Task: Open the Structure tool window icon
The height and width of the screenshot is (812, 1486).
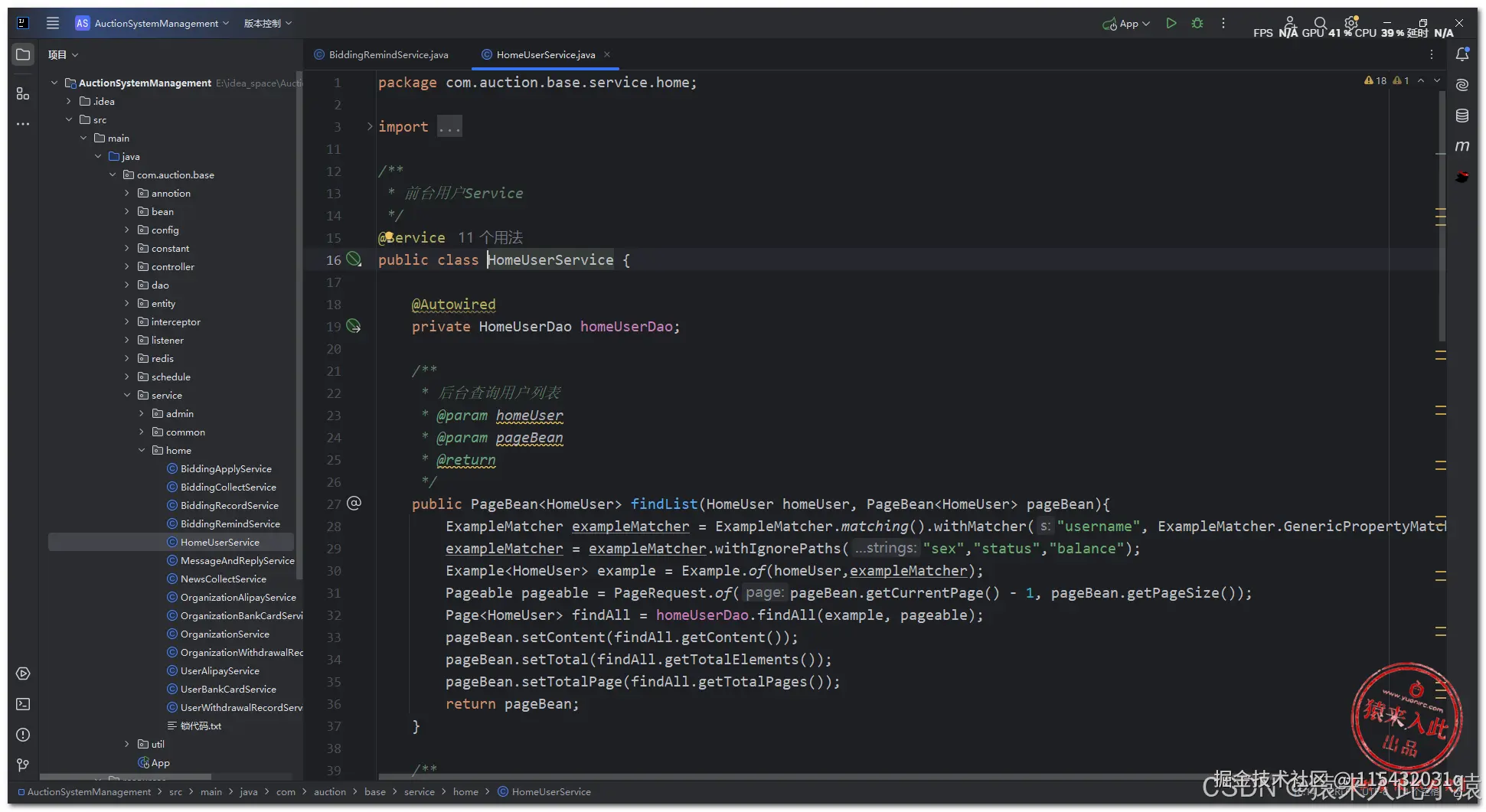Action: click(x=23, y=93)
